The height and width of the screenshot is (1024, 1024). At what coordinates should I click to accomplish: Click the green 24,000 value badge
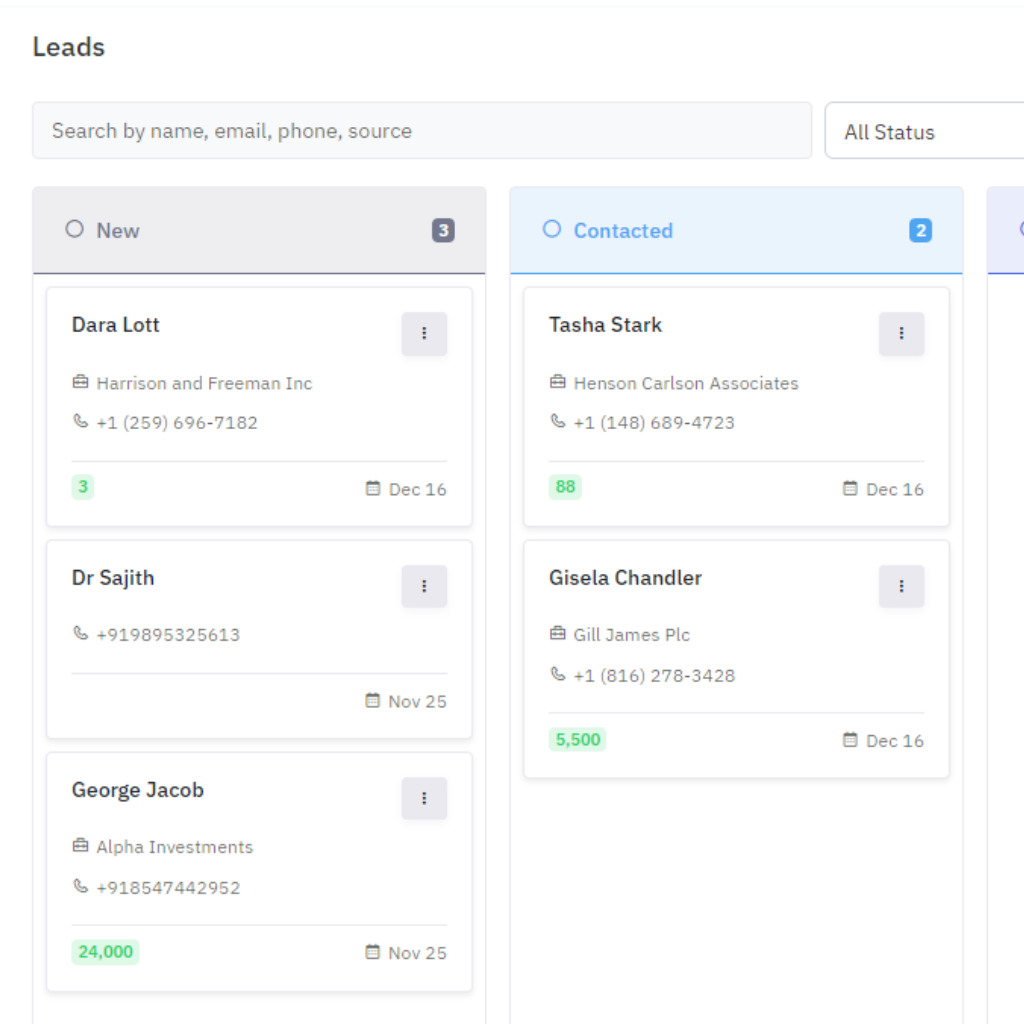[x=105, y=952]
